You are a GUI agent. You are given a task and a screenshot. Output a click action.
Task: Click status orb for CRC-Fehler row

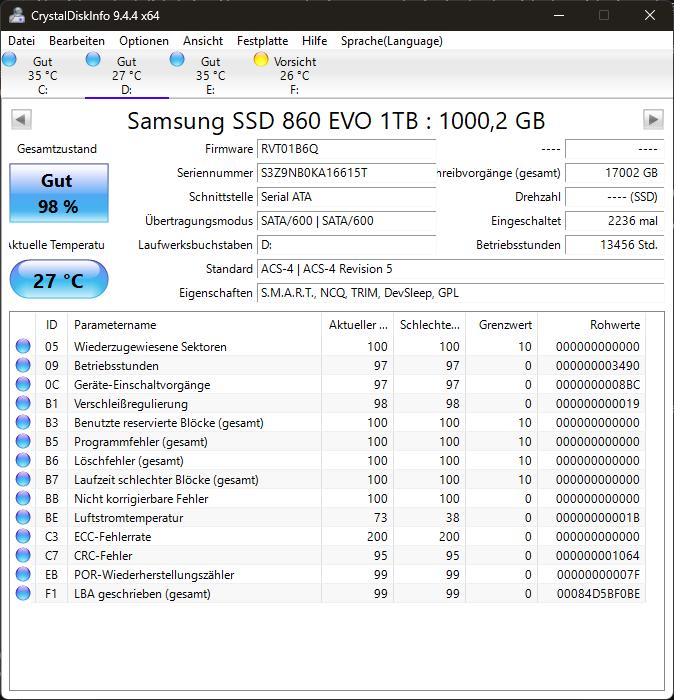(23, 555)
